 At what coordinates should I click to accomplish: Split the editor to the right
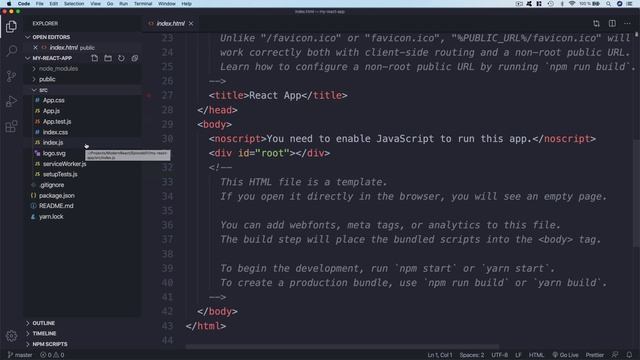click(x=612, y=24)
